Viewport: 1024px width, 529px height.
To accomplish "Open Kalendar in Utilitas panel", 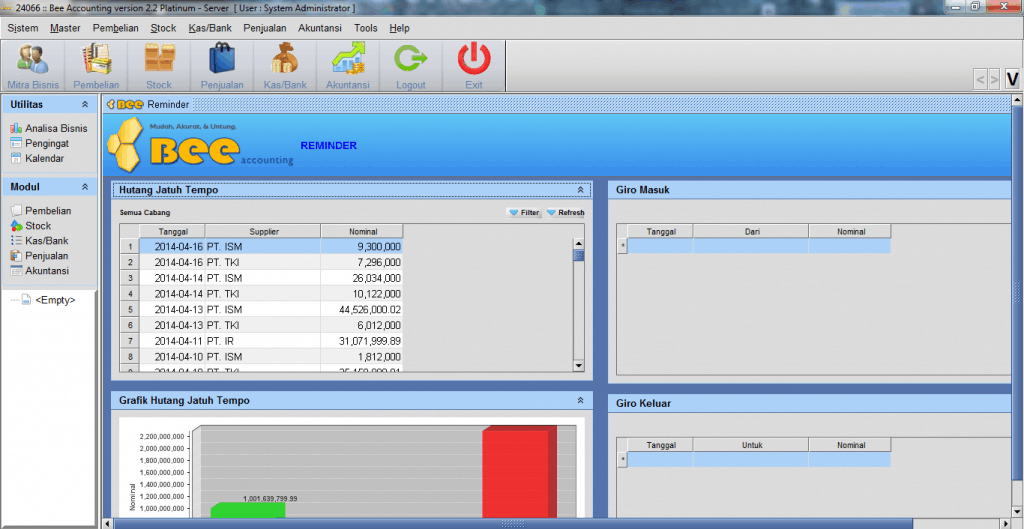I will 37,159.
